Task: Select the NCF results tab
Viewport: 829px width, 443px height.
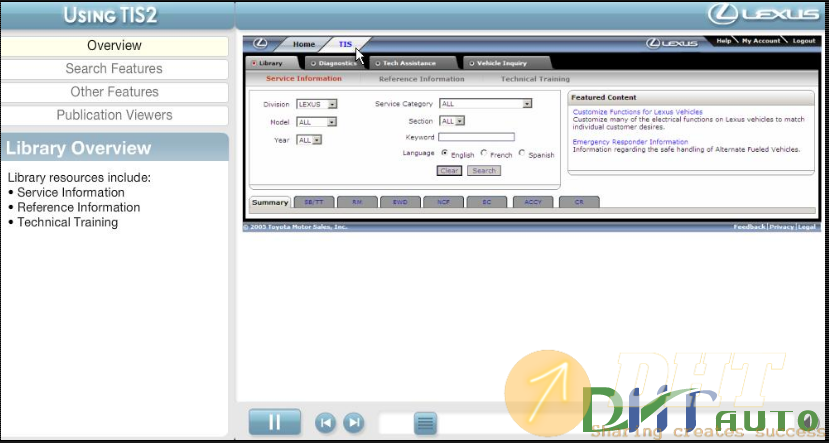Action: click(x=444, y=202)
